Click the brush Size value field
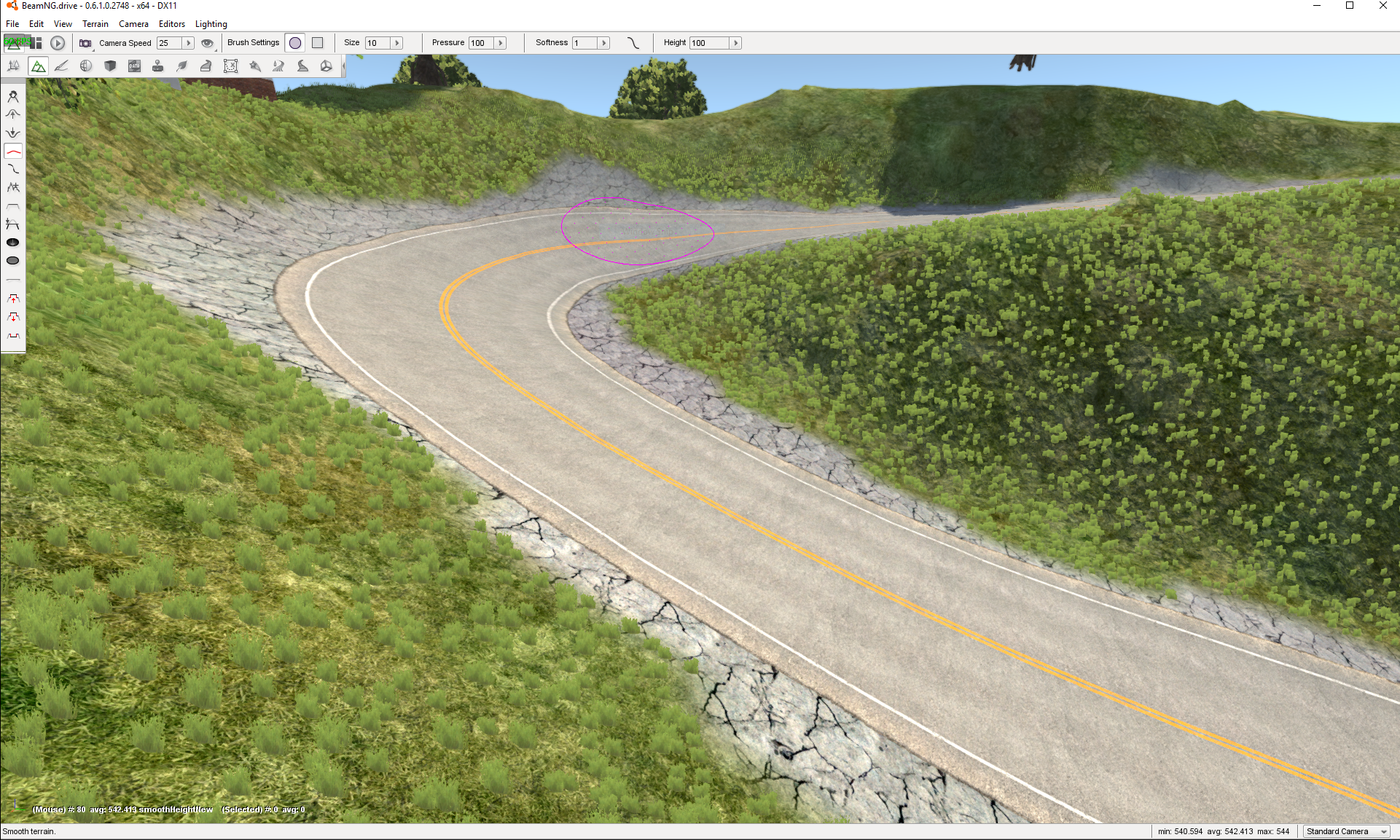Screen dimensions: 1400x840 pyautogui.click(x=378, y=43)
